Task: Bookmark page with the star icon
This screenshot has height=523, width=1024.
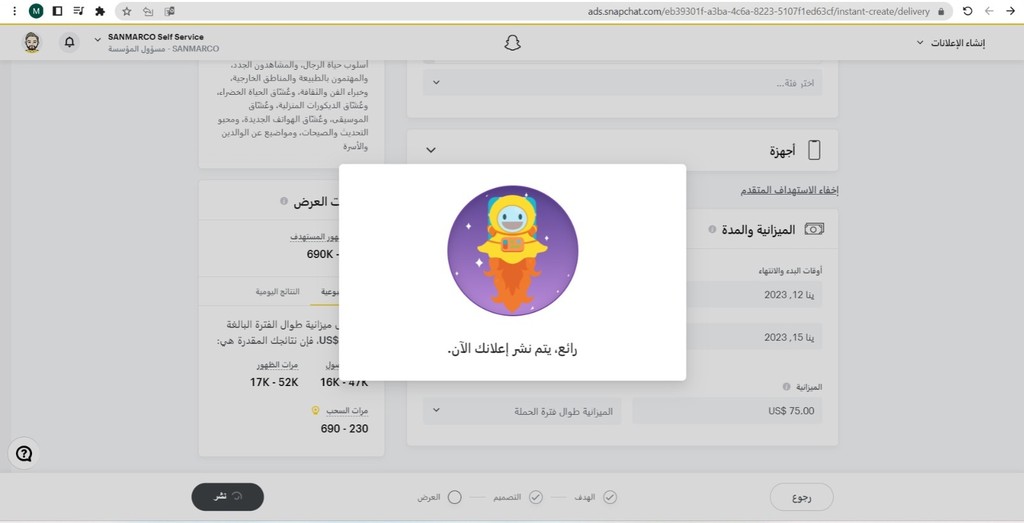Action: tap(127, 11)
